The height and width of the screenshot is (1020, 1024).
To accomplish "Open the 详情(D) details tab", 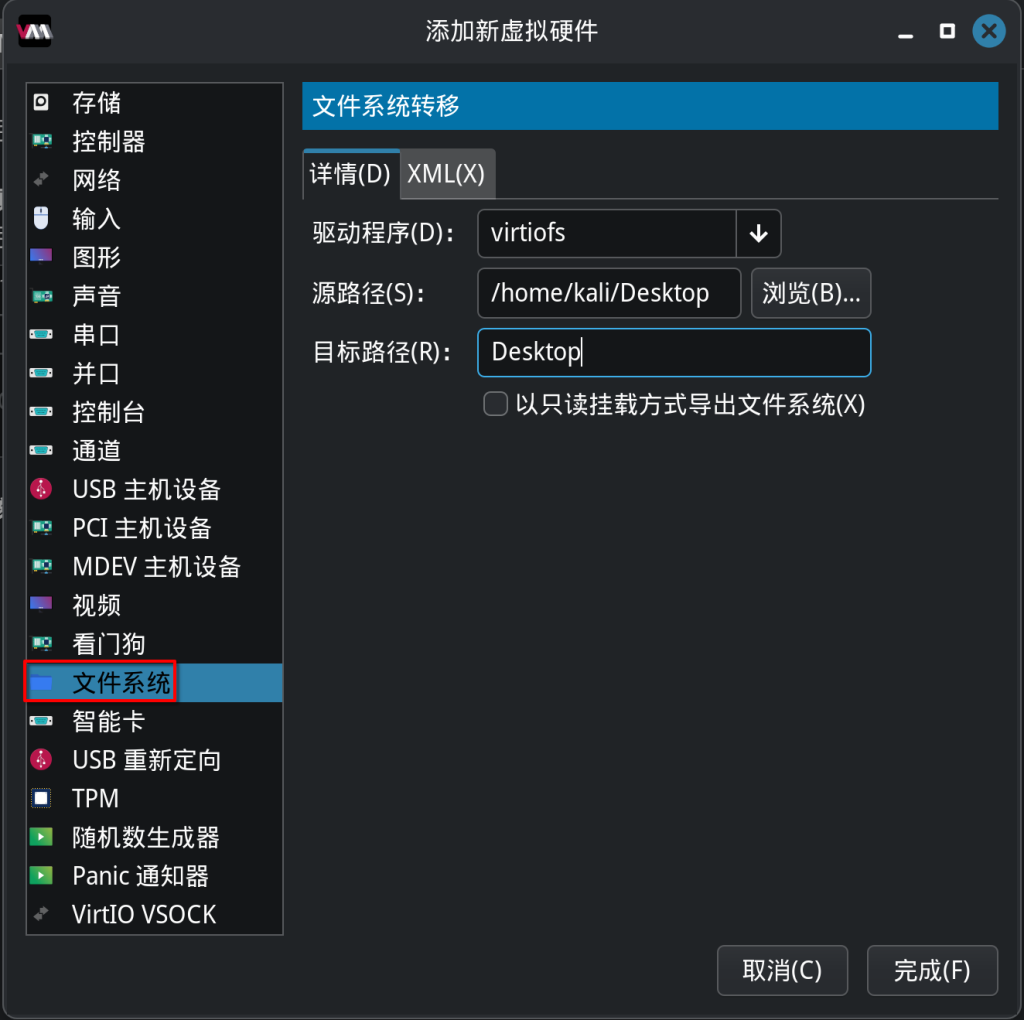I will coord(350,174).
